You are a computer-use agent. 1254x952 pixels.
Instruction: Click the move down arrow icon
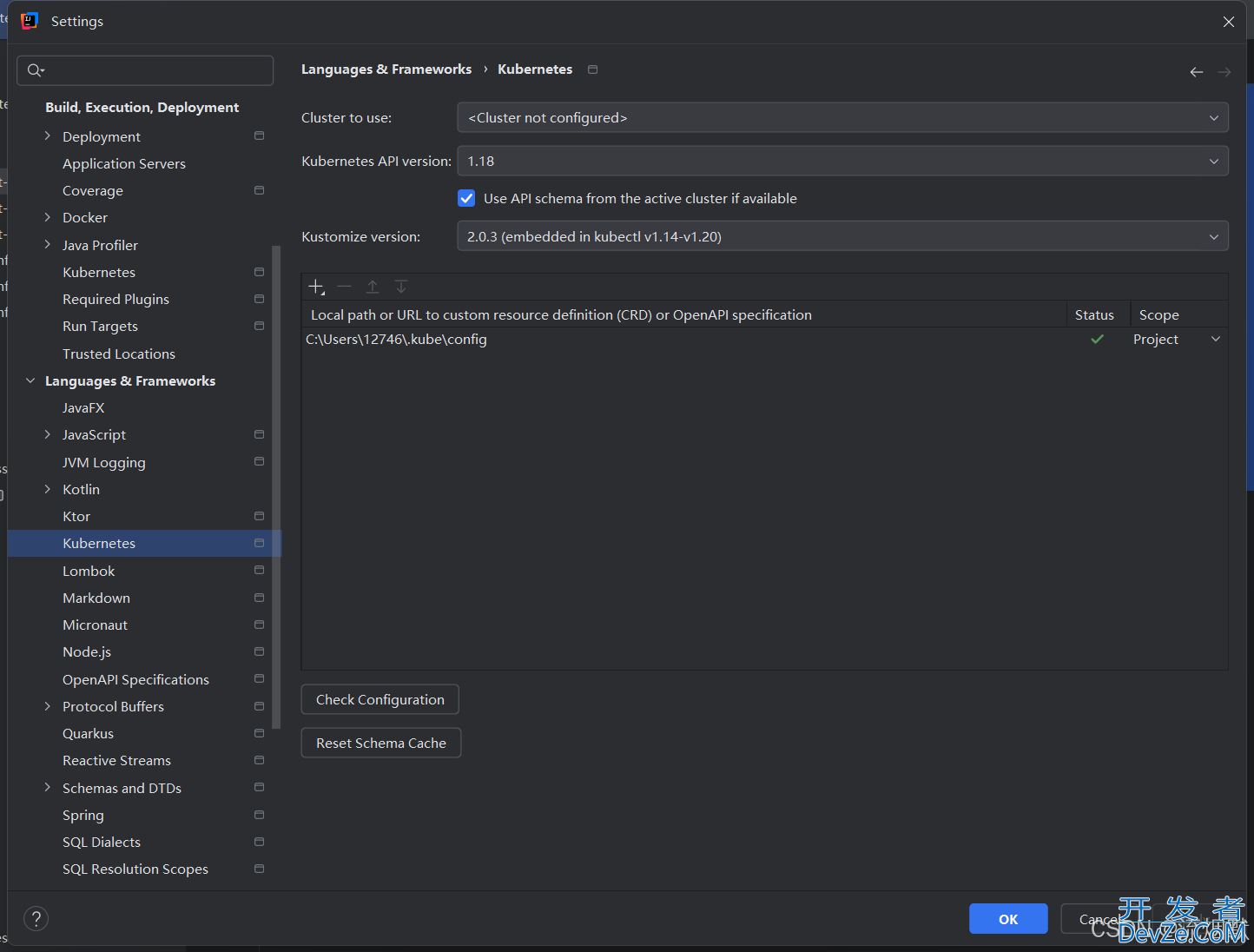click(x=401, y=287)
